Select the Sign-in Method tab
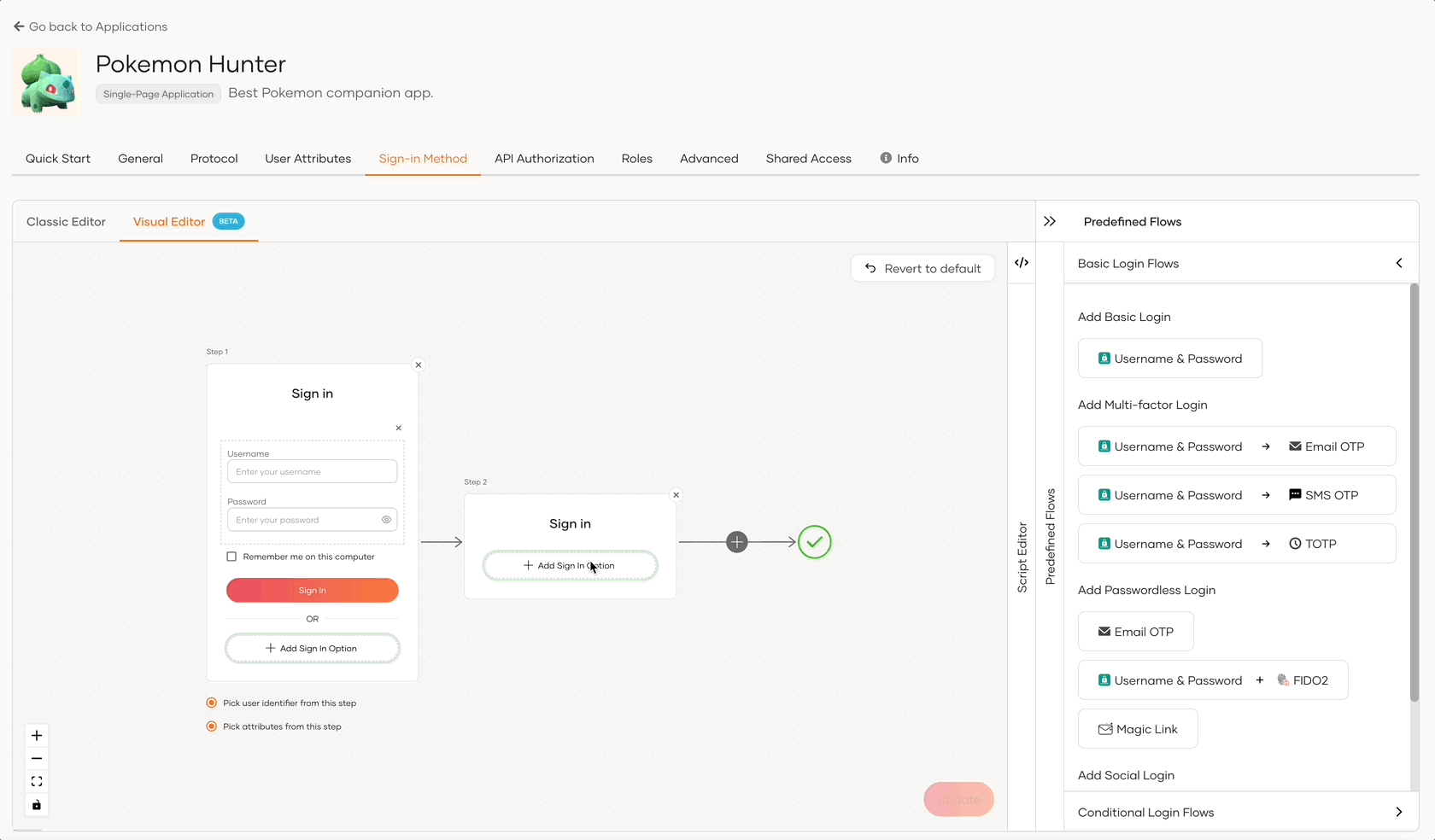Image resolution: width=1435 pixels, height=840 pixels. coord(423,159)
